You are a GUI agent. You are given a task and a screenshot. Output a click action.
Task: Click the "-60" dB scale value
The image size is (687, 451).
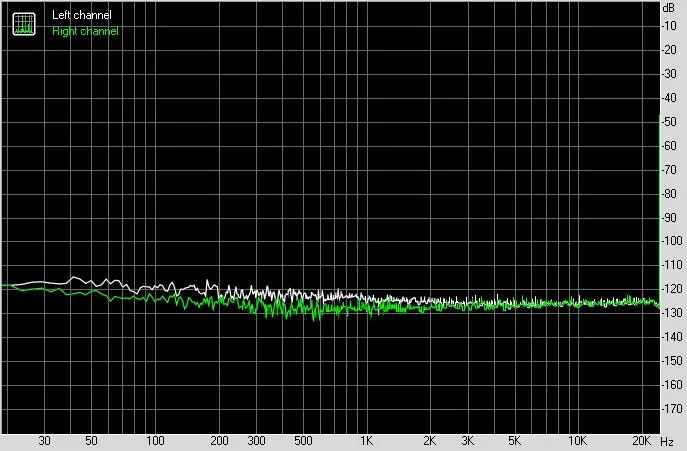pyautogui.click(x=669, y=146)
